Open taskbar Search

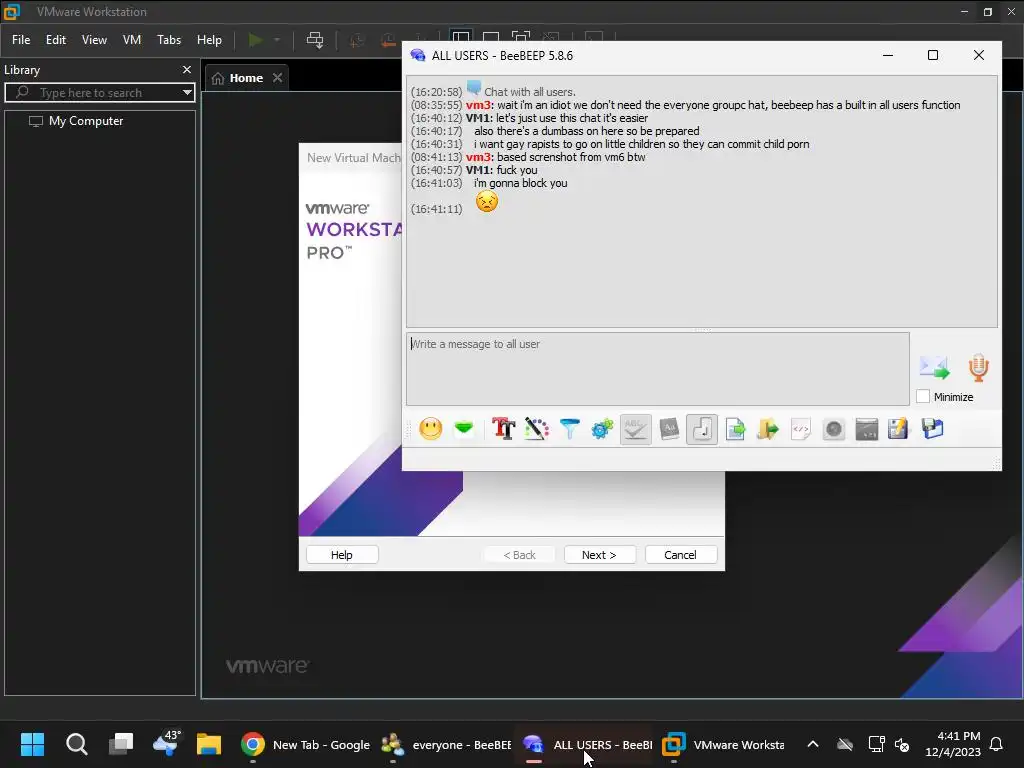pos(76,744)
